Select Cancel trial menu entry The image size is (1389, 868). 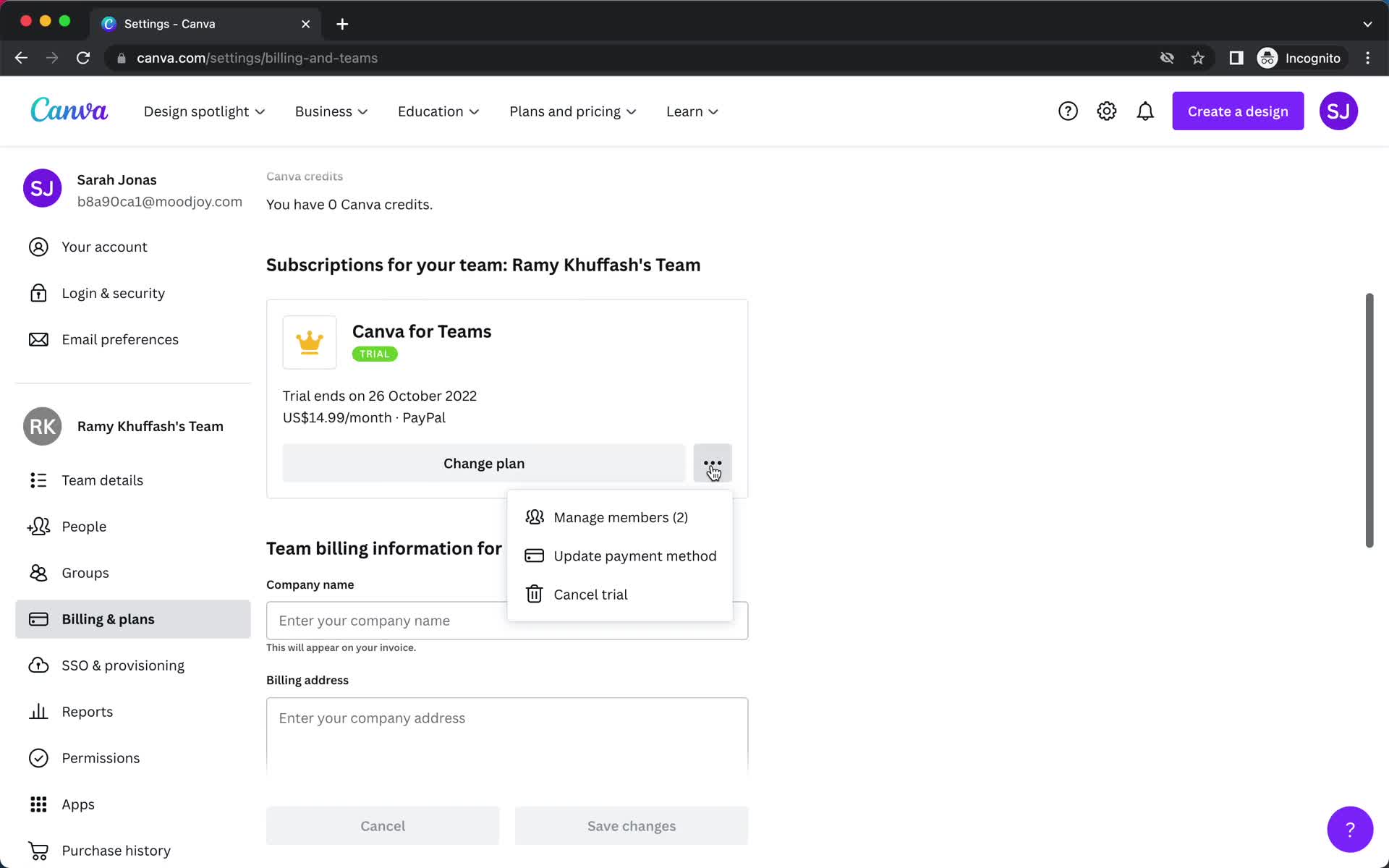(620, 594)
